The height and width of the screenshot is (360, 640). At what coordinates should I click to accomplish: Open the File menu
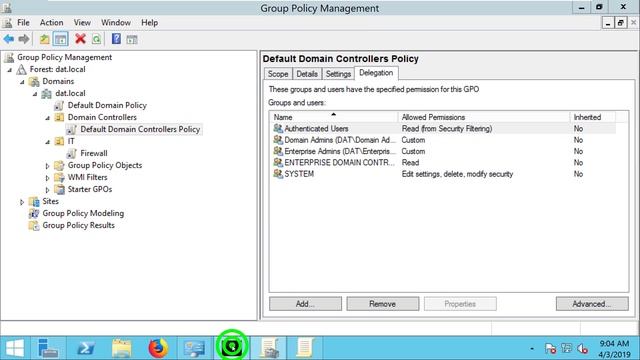tap(23, 23)
